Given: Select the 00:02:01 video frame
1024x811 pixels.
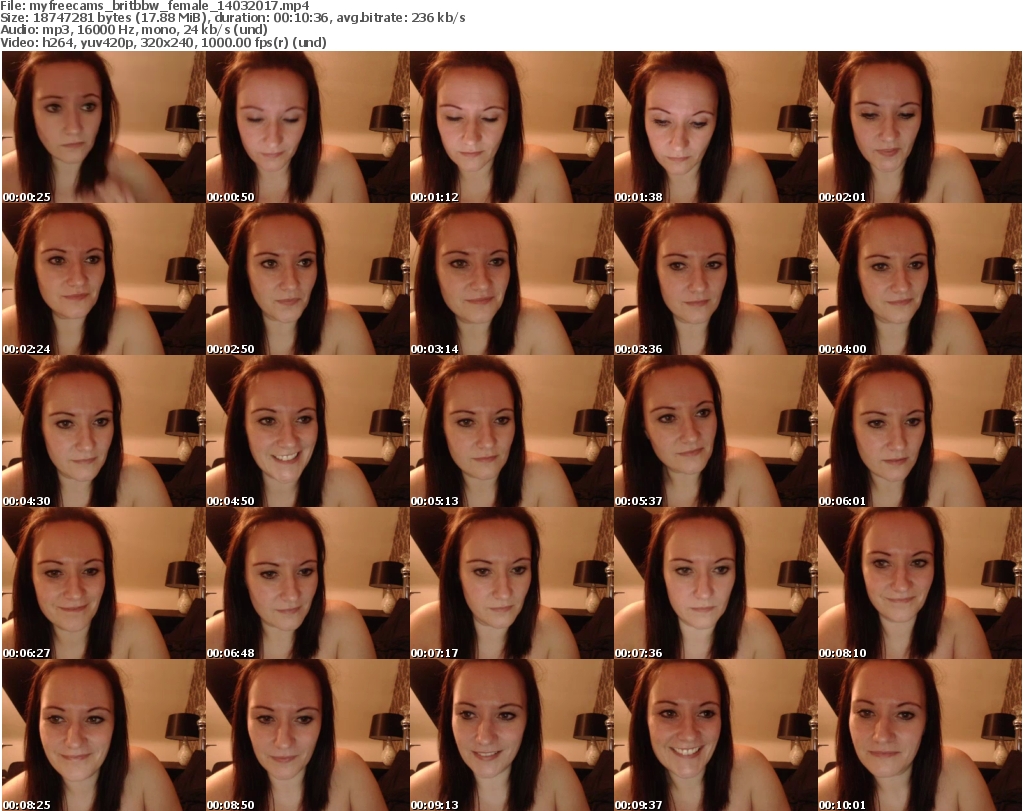Looking at the screenshot, I should point(920,127).
